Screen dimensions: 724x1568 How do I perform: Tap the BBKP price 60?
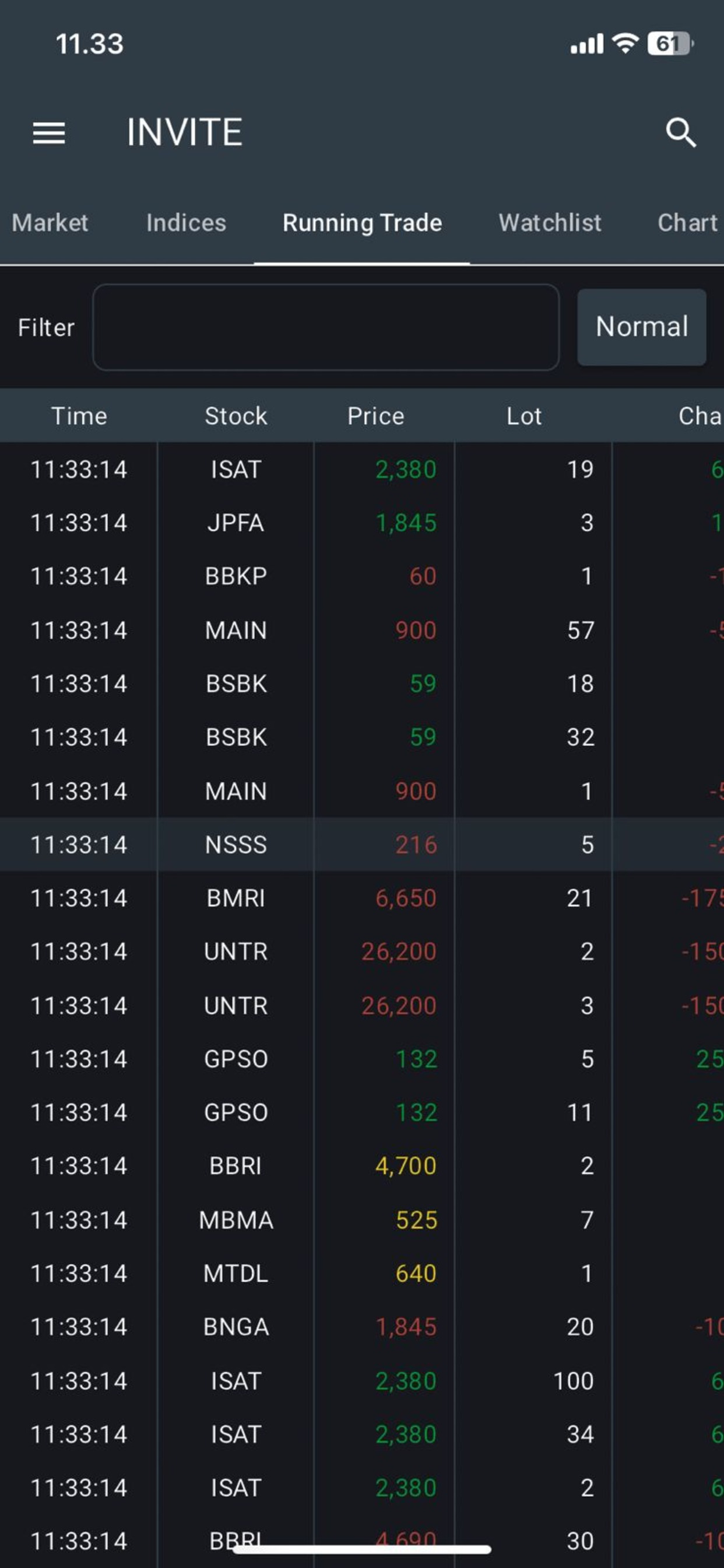pos(423,576)
